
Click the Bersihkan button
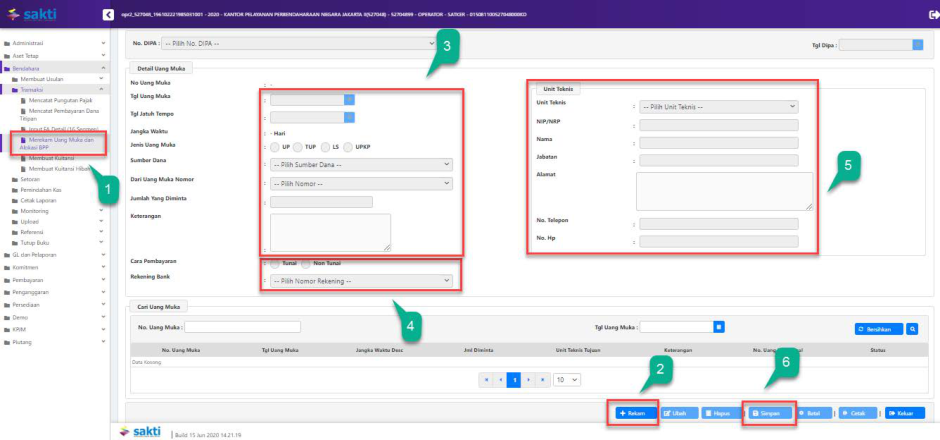(879, 328)
